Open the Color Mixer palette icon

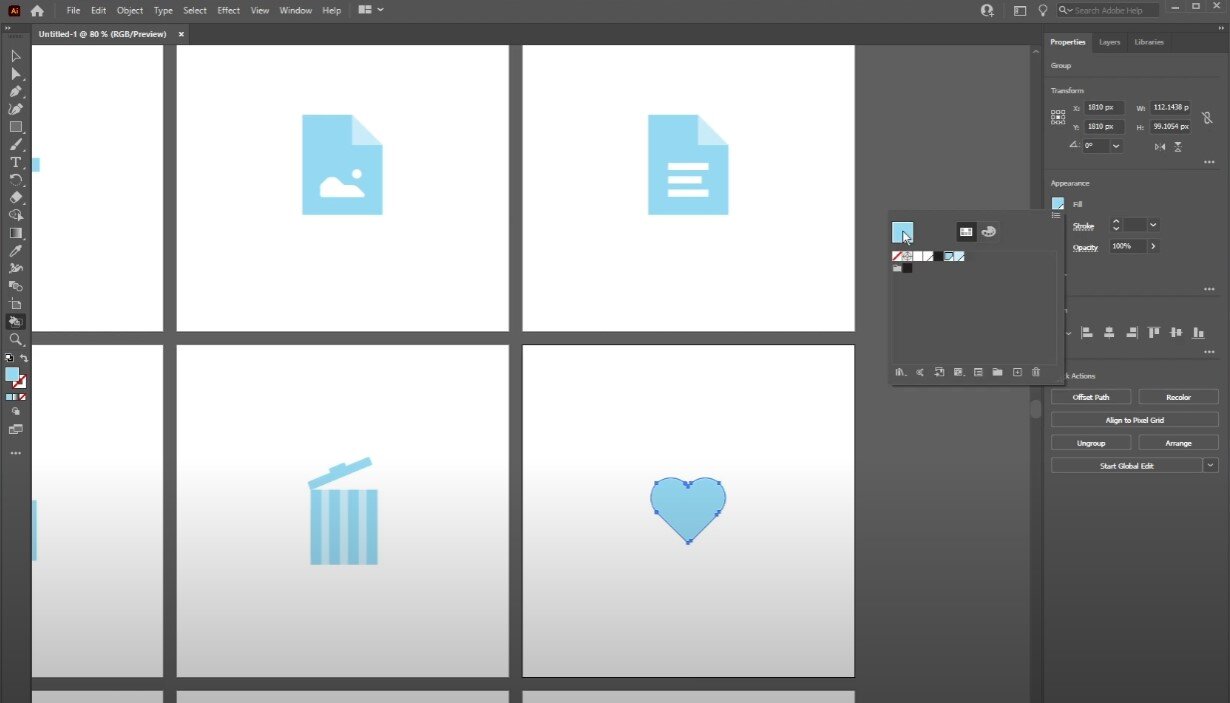pos(988,232)
